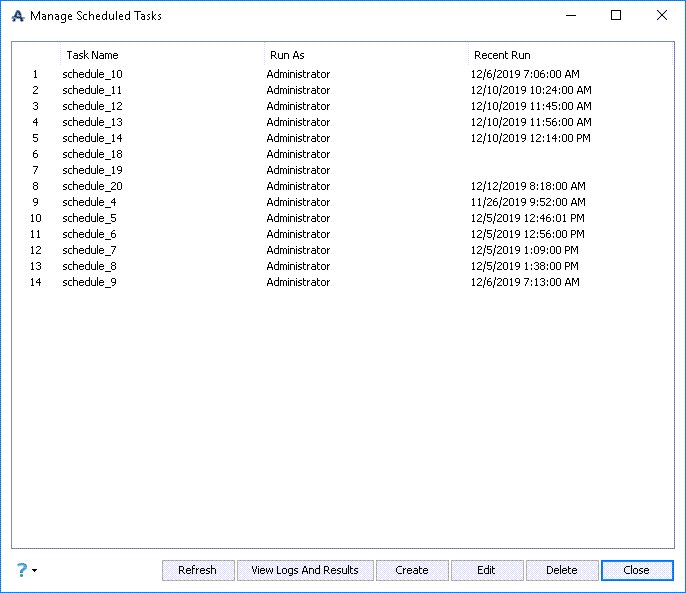The image size is (686, 593).
Task: Click the application logo in title bar
Action: coord(18,16)
